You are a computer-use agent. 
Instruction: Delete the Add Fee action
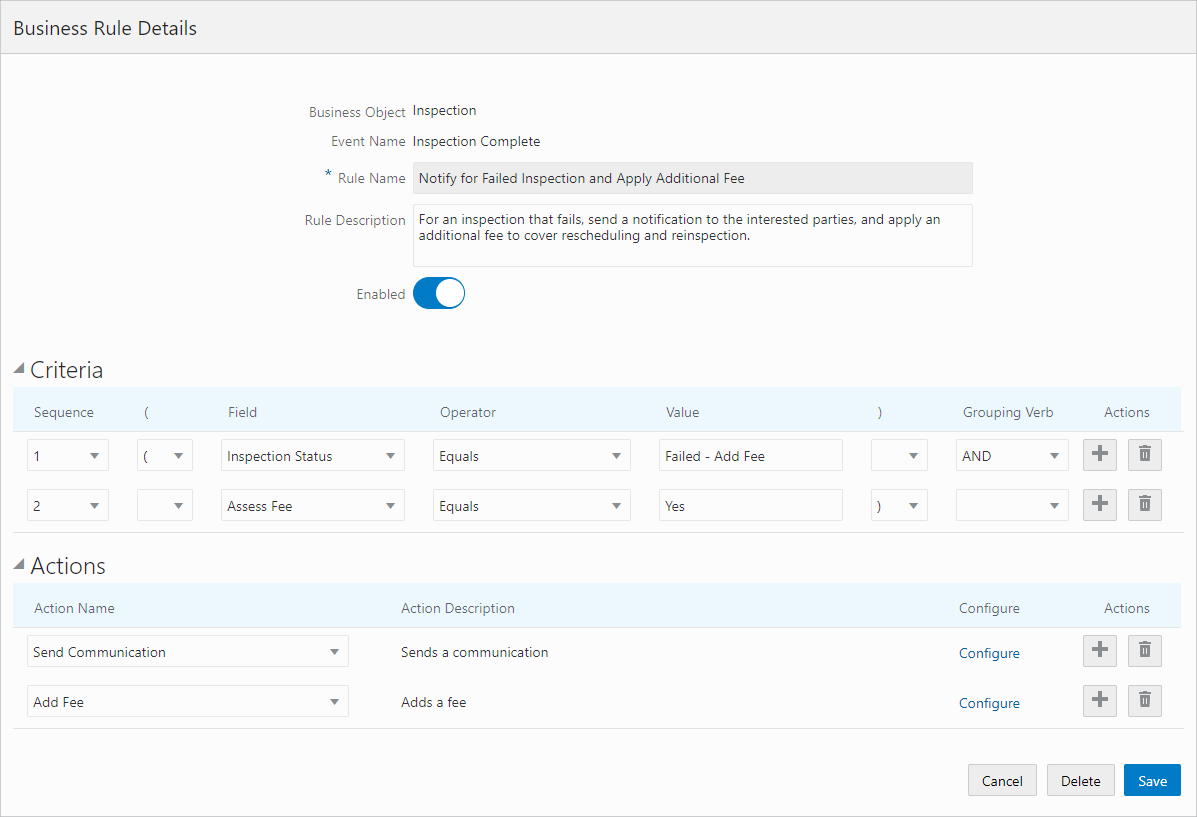(1144, 700)
